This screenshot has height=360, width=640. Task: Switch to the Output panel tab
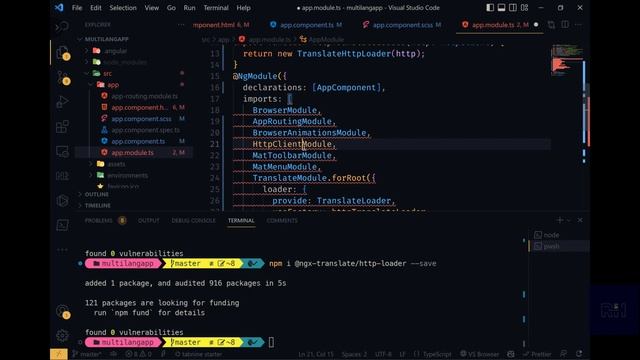[x=149, y=220]
